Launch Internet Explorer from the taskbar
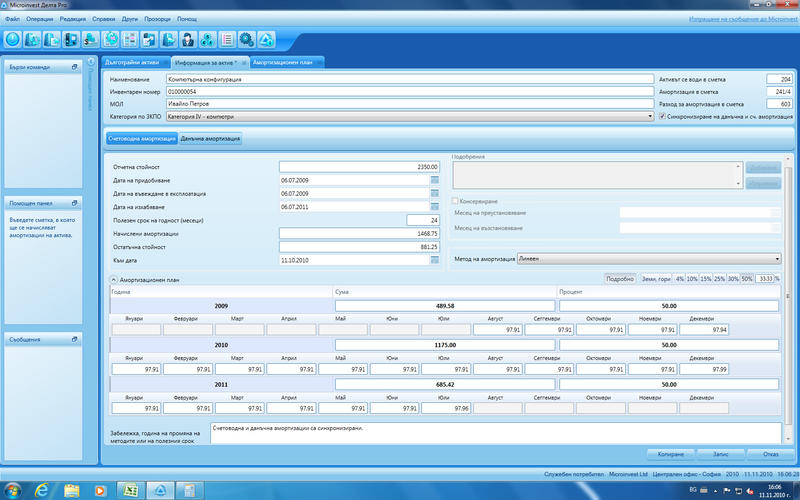 (x=43, y=490)
